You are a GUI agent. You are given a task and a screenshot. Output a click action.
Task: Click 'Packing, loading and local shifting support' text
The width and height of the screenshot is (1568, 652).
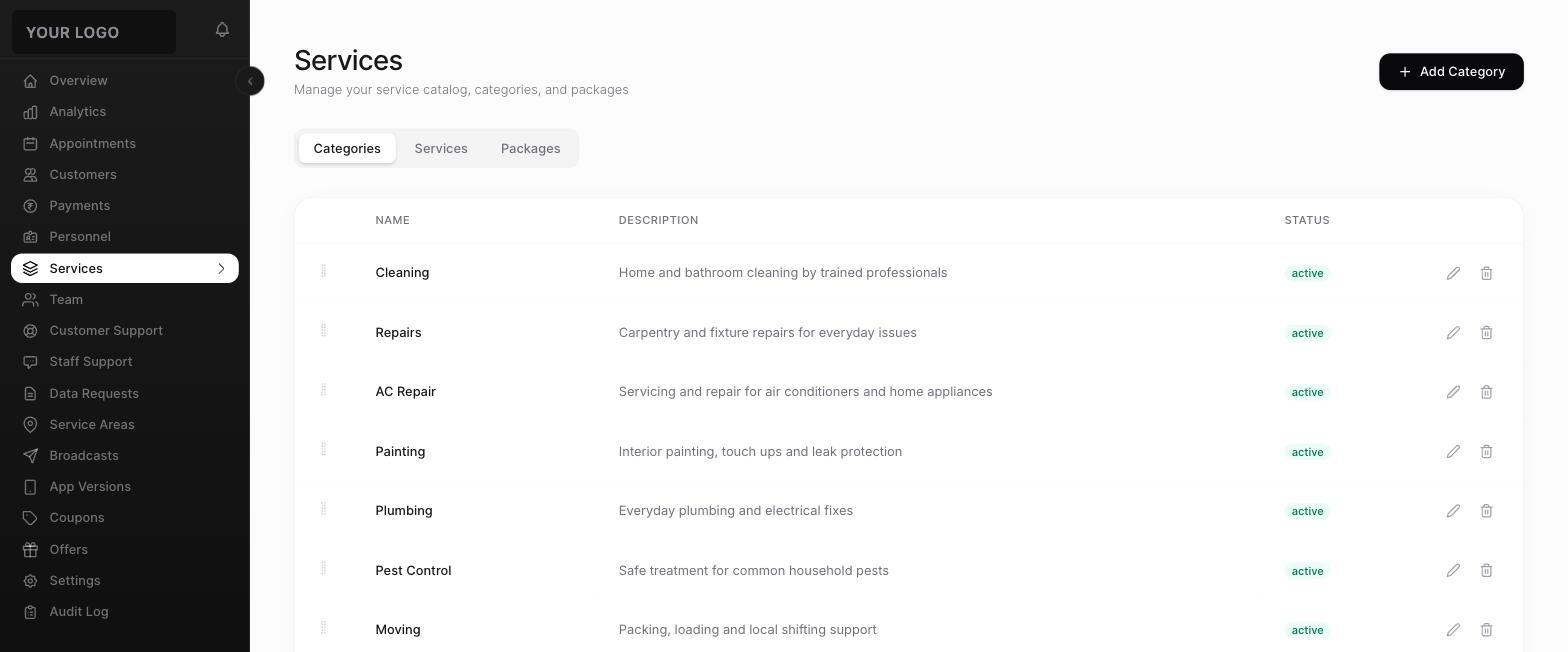(747, 630)
